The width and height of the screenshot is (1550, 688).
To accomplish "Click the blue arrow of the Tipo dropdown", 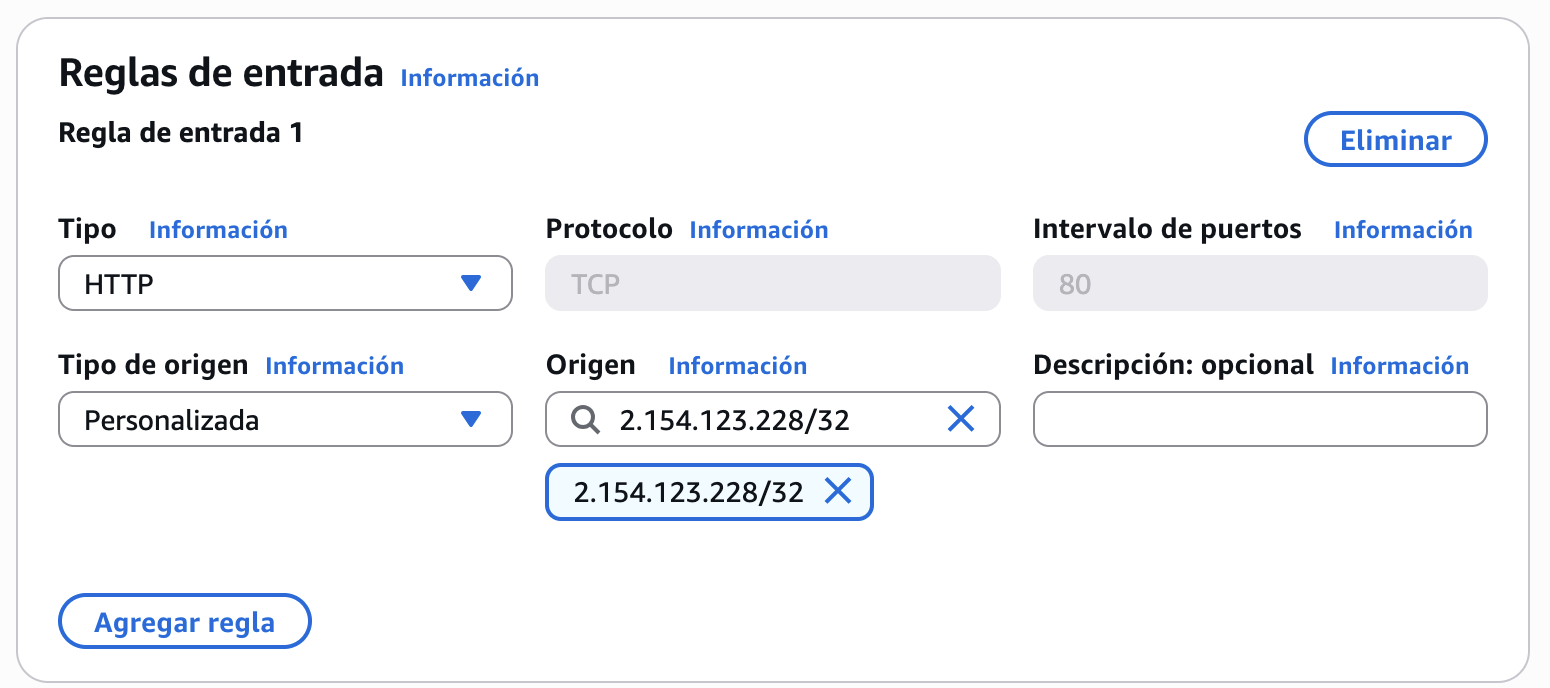I will (471, 284).
